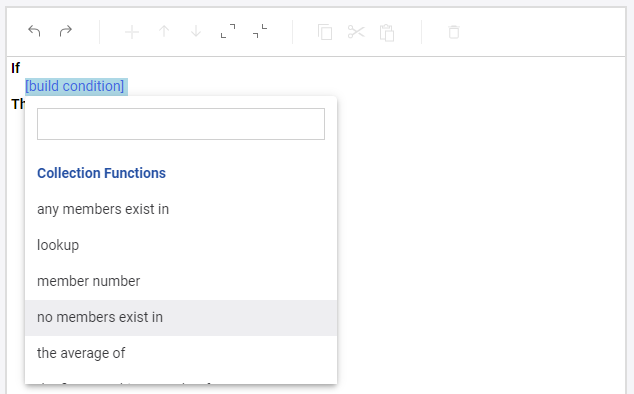Click the If keyword label
Screen dimensions: 634x394
pyautogui.click(x=15, y=68)
